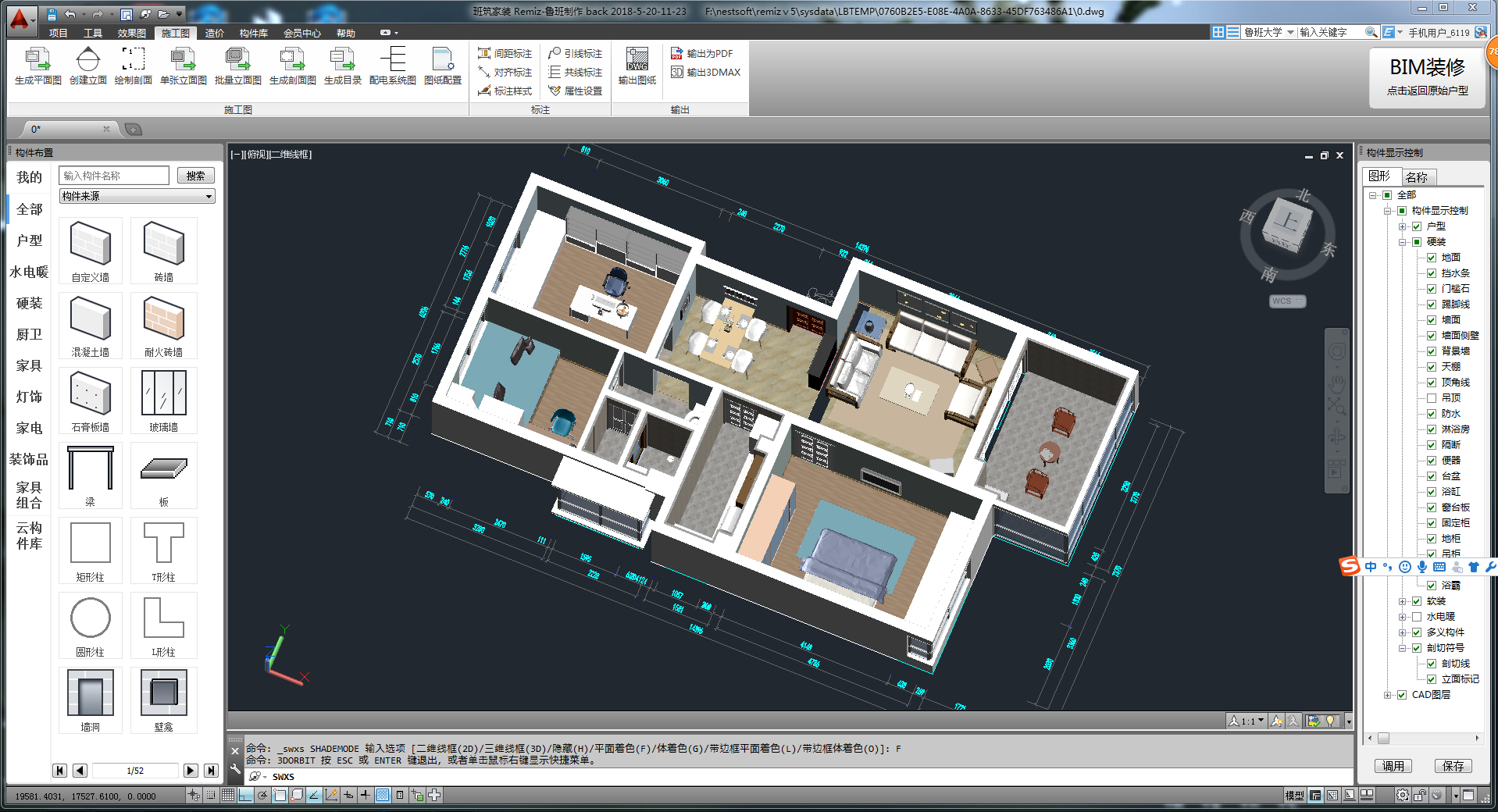Screen dimensions: 1498x812
Task: Click the component name search field
Action: coord(114,176)
